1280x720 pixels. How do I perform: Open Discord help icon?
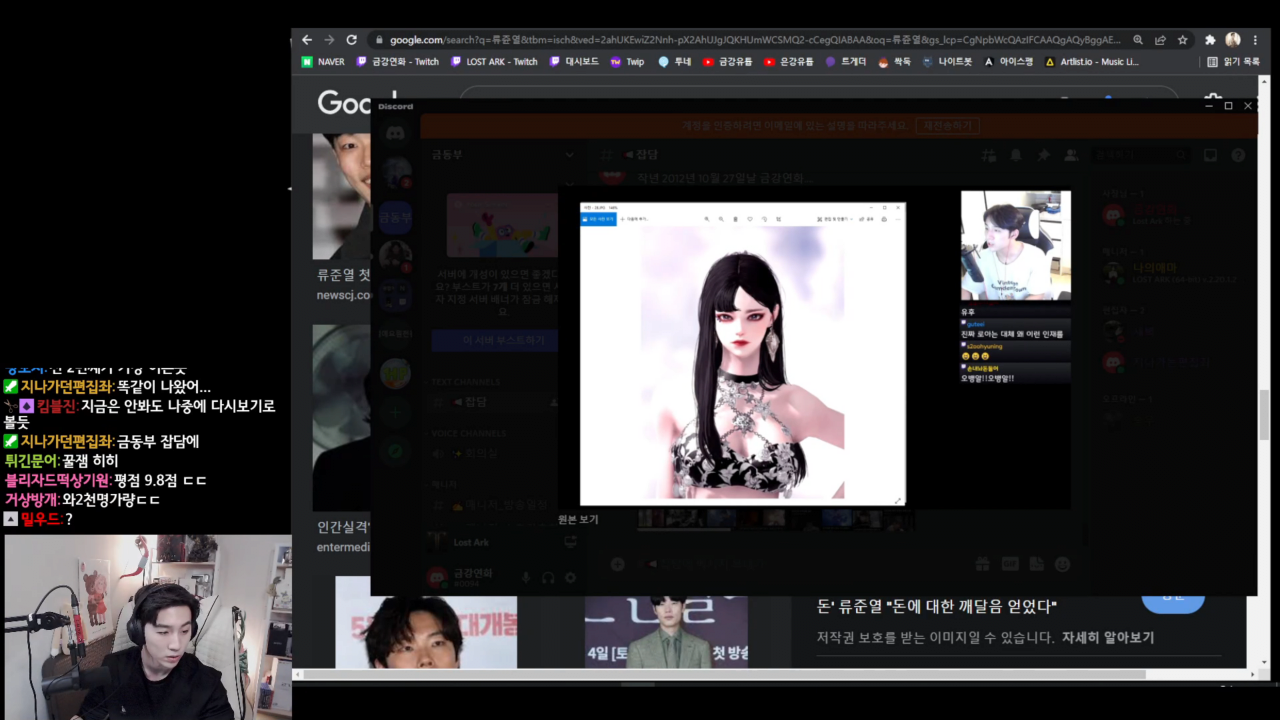[x=1238, y=155]
